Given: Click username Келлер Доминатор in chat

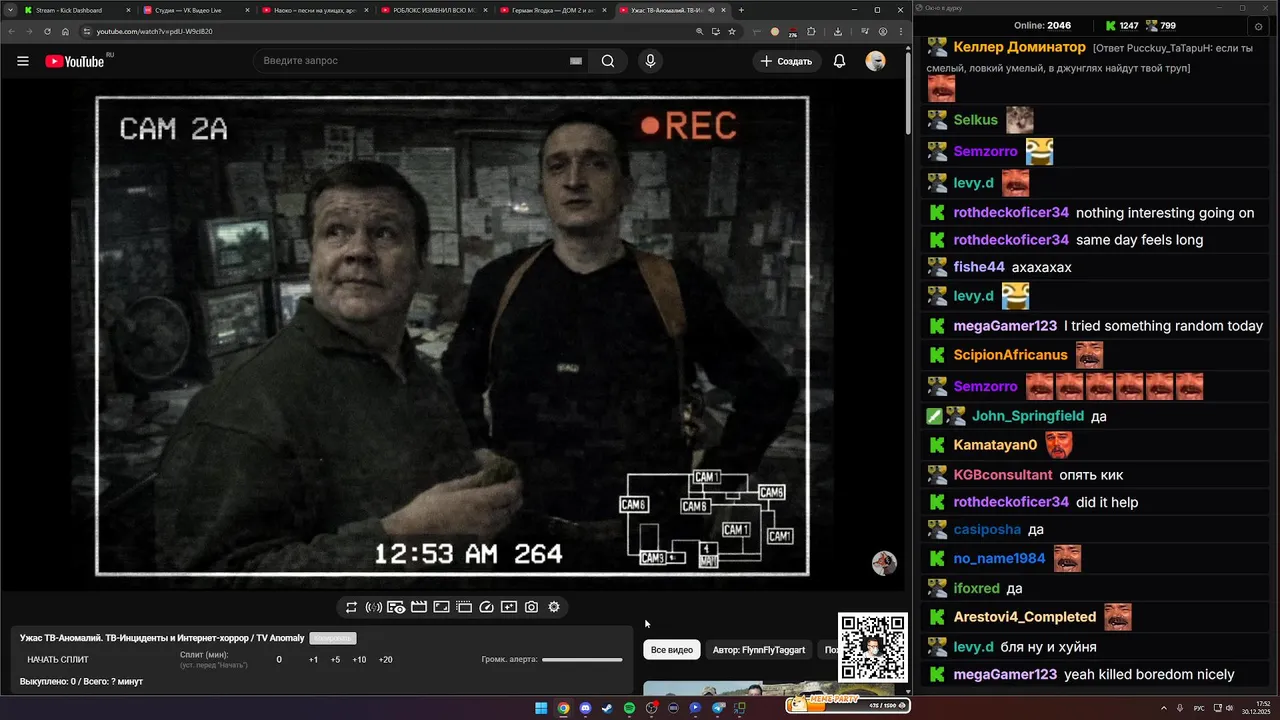Looking at the screenshot, I should (1019, 48).
